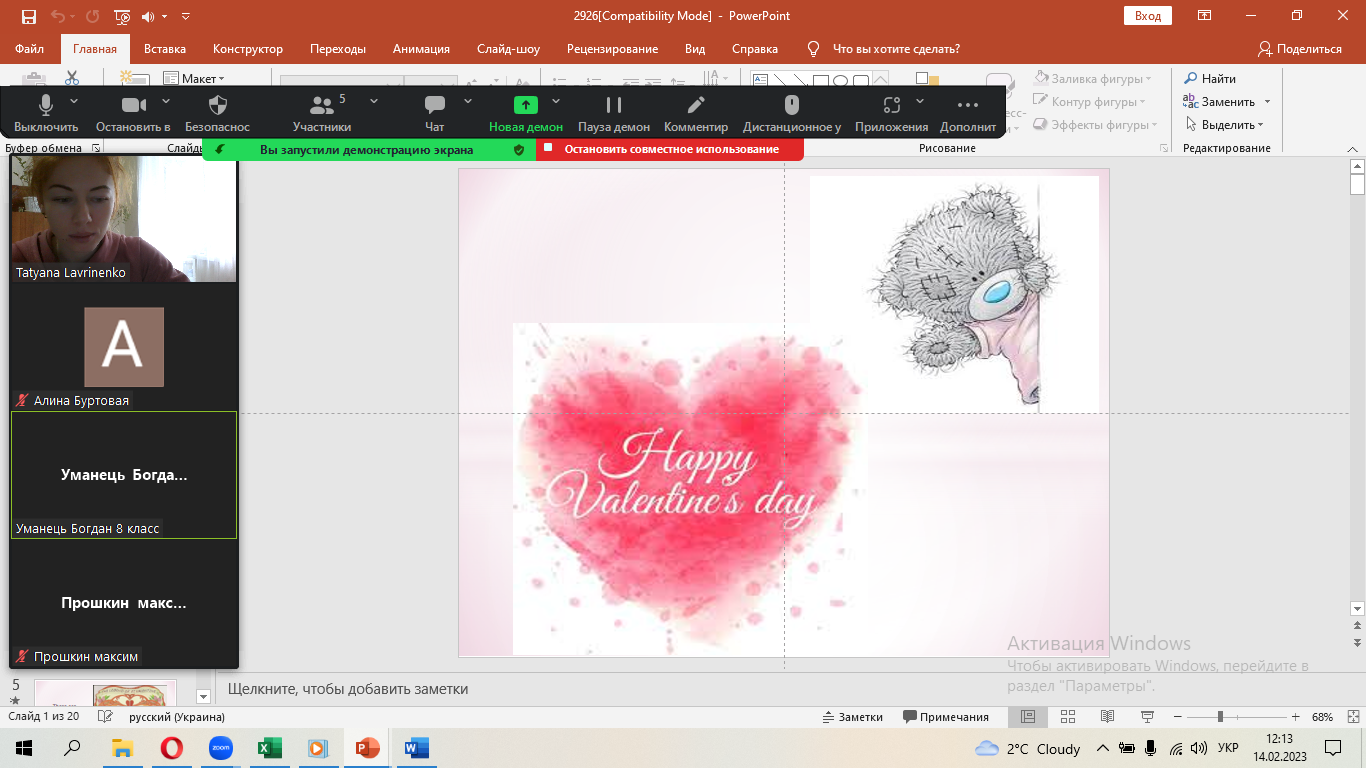Switch to Design (Конструктор) tab
The image size is (1366, 768).
[248, 48]
